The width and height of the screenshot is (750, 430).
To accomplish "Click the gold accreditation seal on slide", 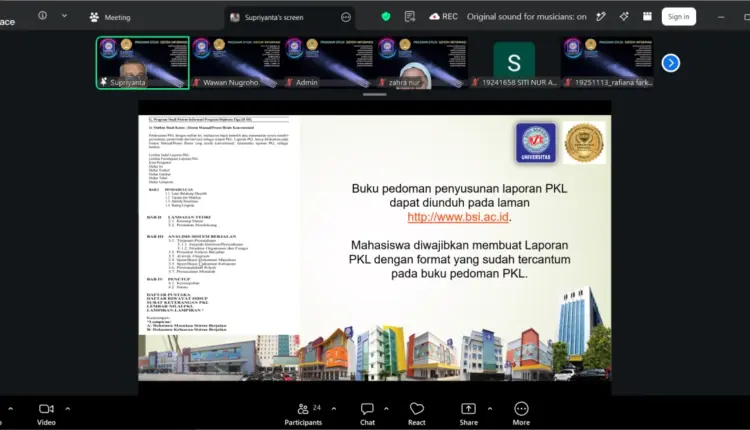I will pos(584,143).
